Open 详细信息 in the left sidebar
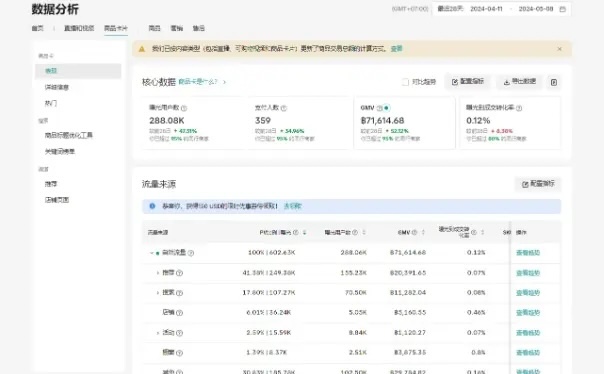Viewport: 604px width, 374px height. (57, 87)
